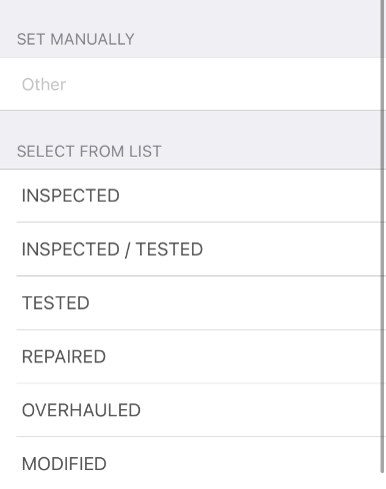
Task: Mark the item as MODIFIED
Action: point(191,463)
